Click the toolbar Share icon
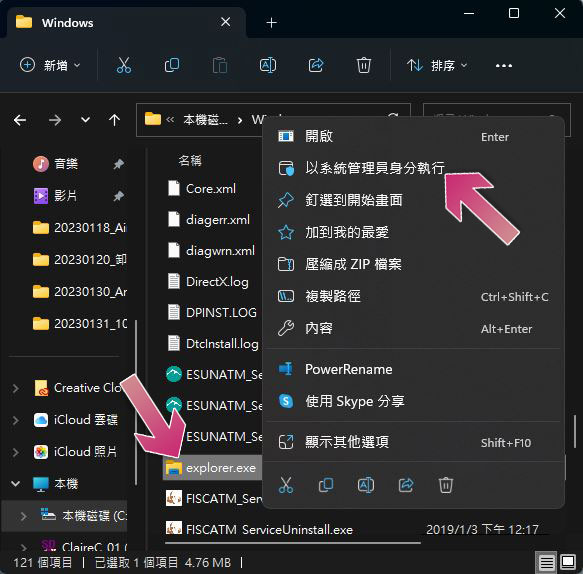Viewport: 583px width, 574px height. pos(316,65)
